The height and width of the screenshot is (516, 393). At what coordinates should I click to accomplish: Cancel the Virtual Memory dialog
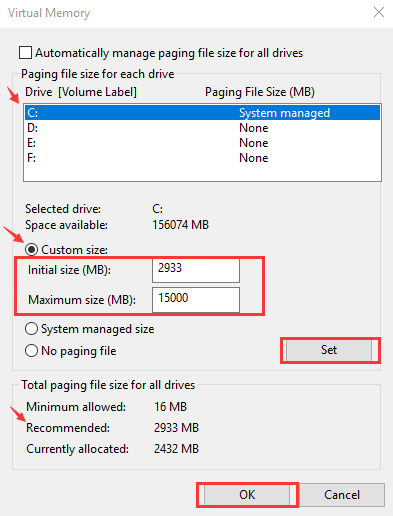[342, 495]
